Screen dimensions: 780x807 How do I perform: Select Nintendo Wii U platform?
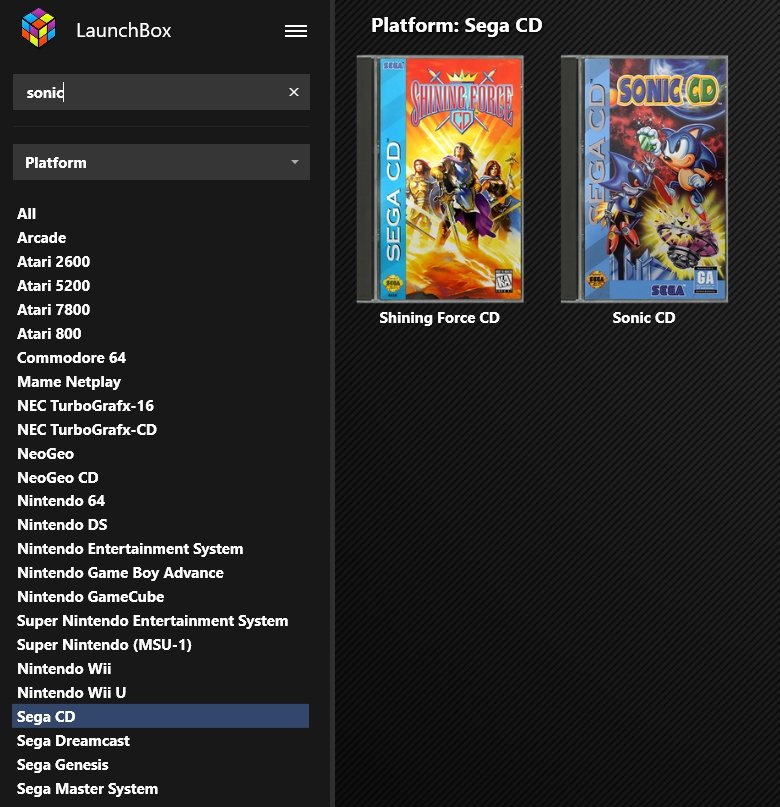[x=72, y=693]
